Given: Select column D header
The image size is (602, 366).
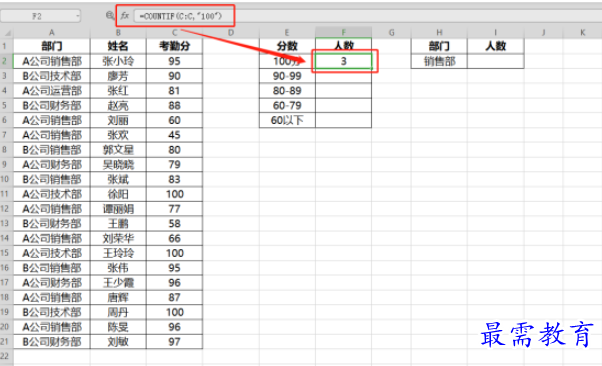Looking at the screenshot, I should (231, 33).
